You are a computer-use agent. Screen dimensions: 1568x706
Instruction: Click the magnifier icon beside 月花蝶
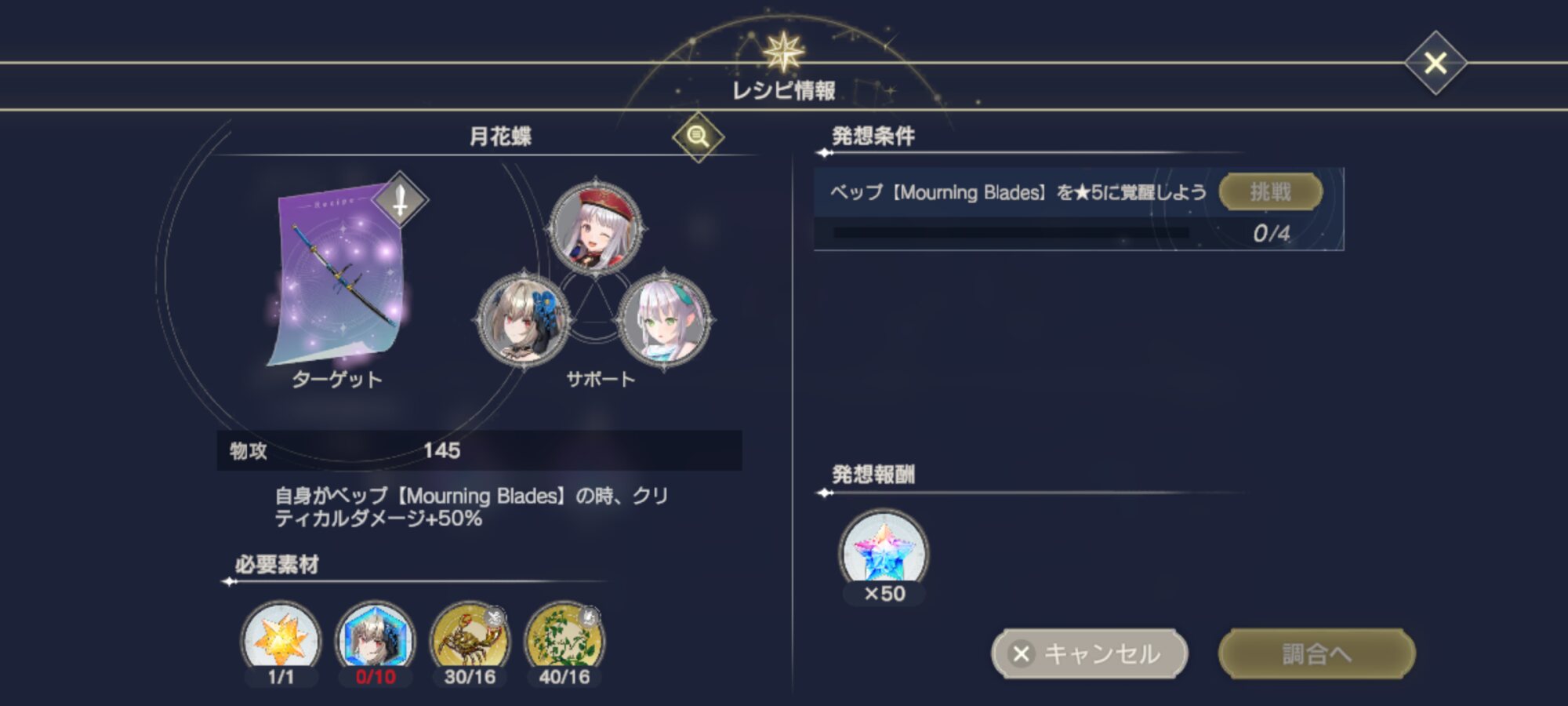point(698,136)
